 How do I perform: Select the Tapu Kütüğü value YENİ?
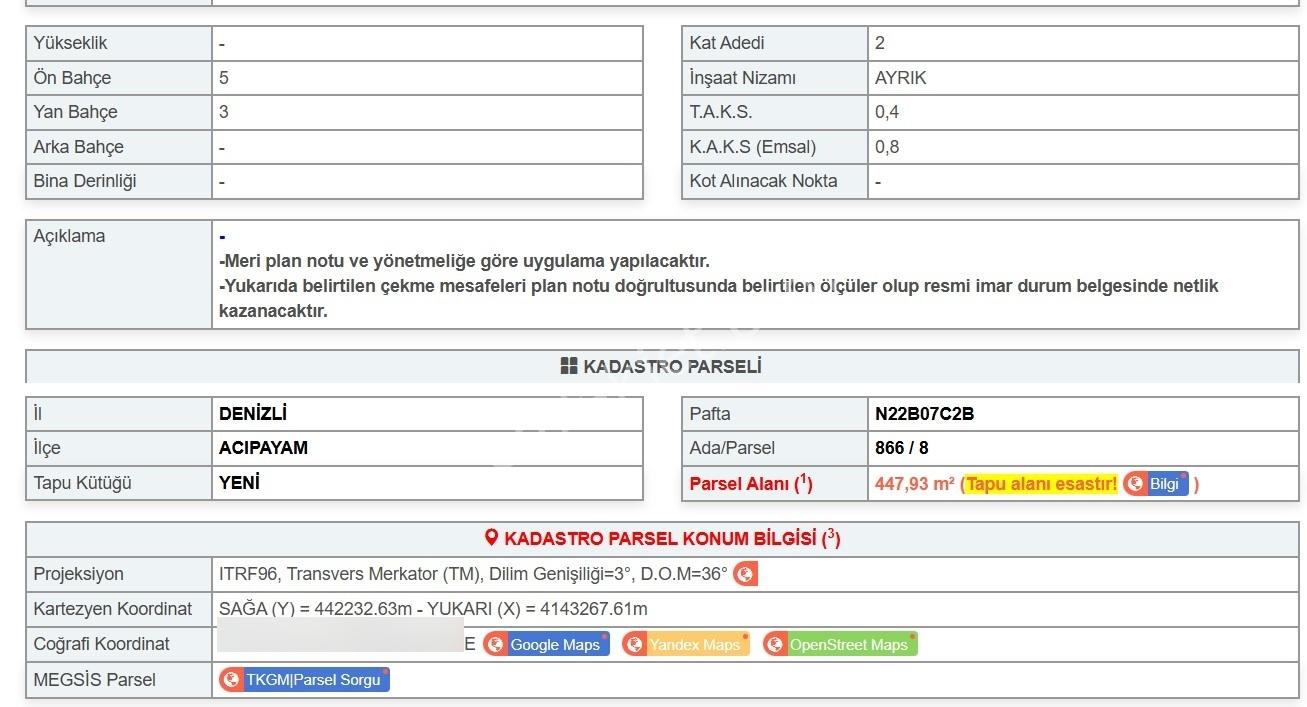point(239,483)
